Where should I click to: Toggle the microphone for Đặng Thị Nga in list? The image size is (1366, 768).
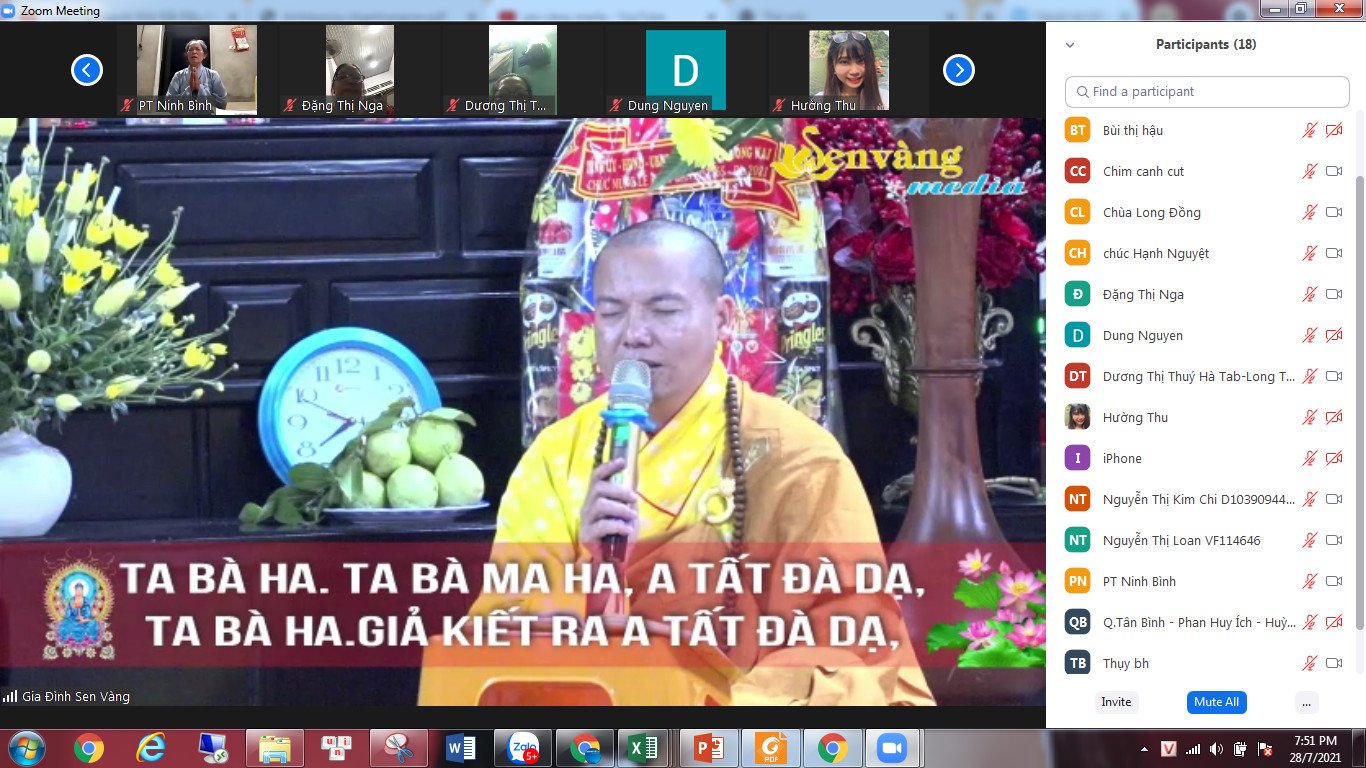(x=1309, y=294)
